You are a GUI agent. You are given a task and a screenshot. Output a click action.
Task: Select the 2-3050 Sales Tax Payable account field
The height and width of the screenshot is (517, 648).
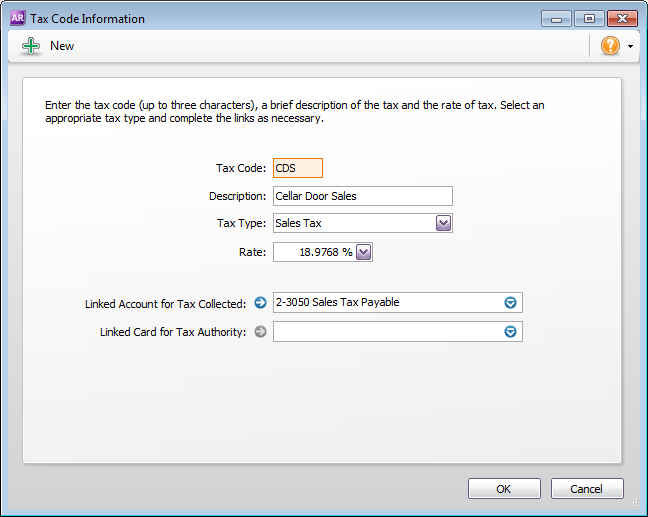point(386,303)
